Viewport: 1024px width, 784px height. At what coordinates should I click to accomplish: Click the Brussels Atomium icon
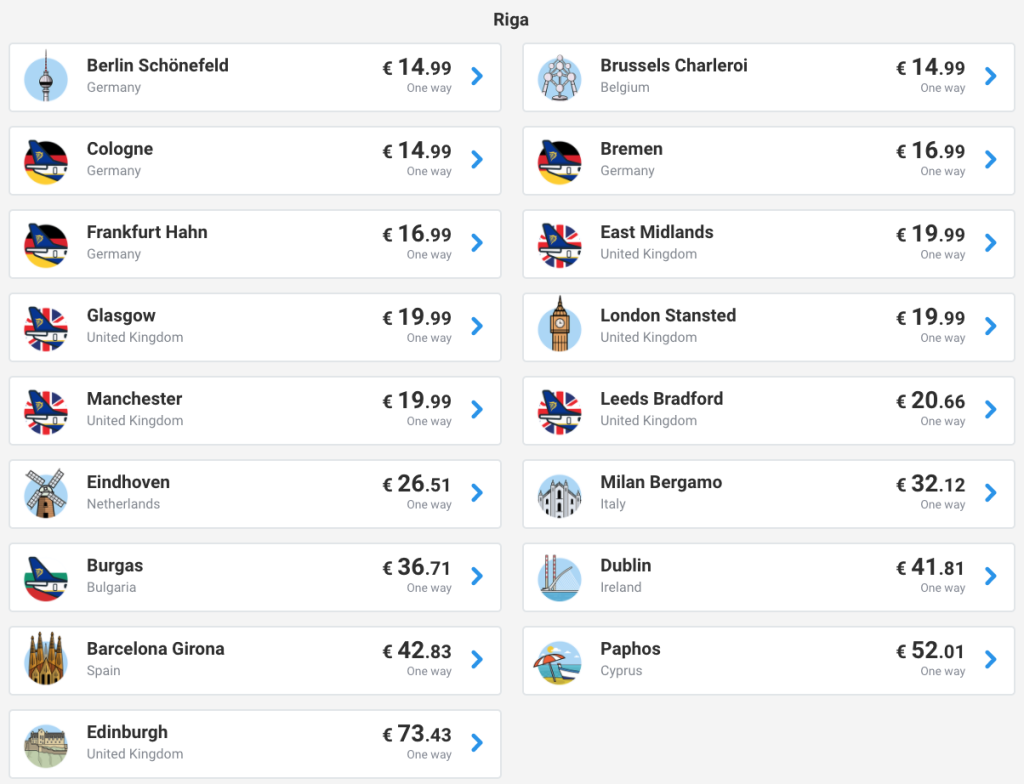(559, 77)
